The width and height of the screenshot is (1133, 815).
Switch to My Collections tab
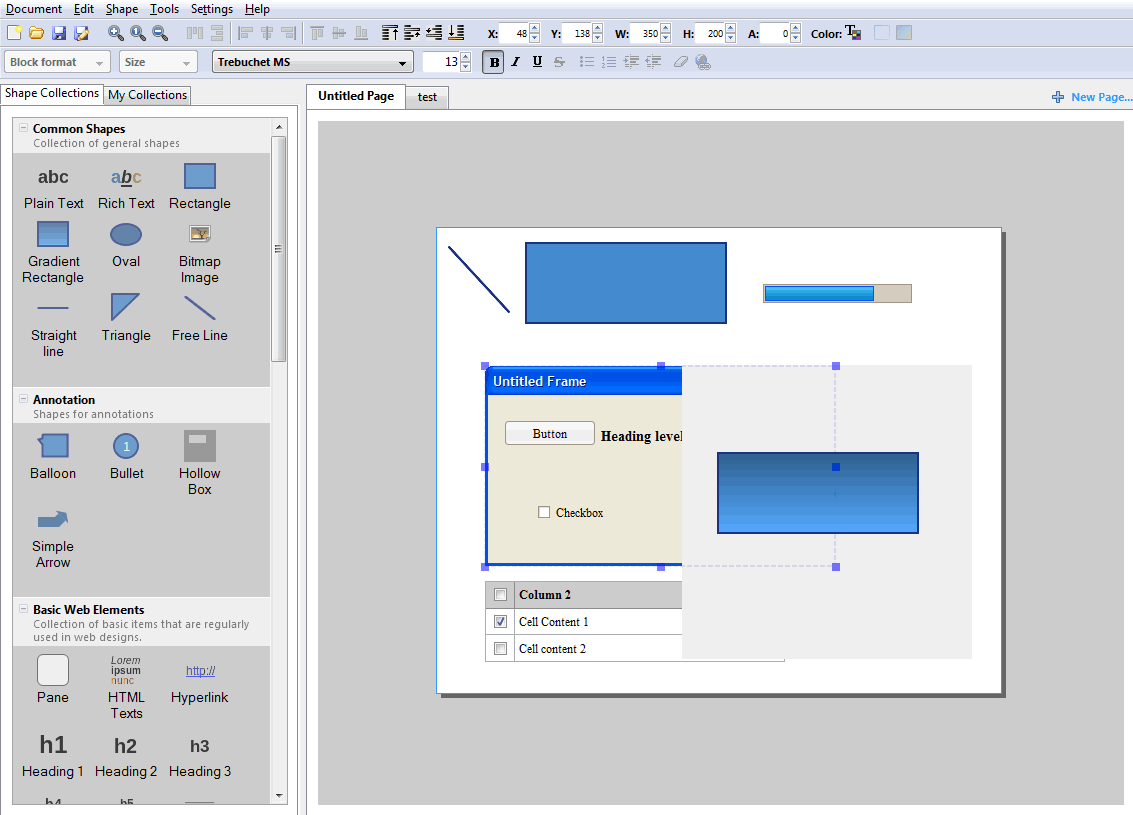147,95
